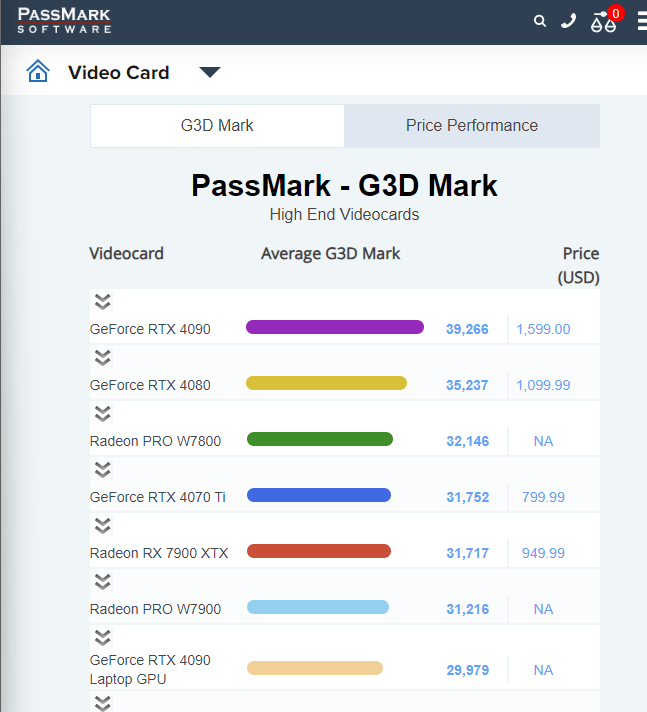
Task: Click the price 1,099.99
Action: pos(543,385)
